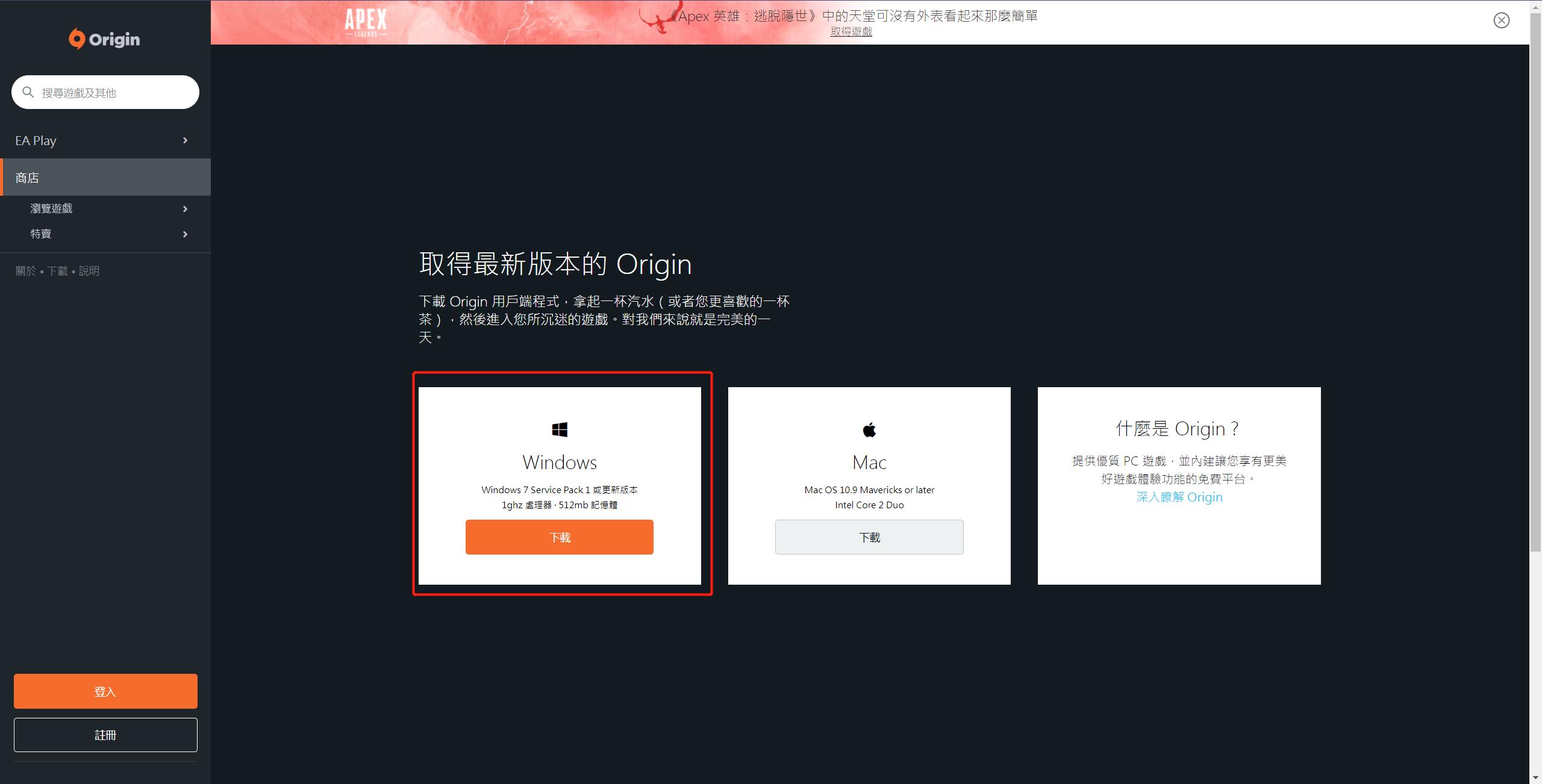Click 下載 on the Mac card
The height and width of the screenshot is (784, 1542).
point(869,537)
